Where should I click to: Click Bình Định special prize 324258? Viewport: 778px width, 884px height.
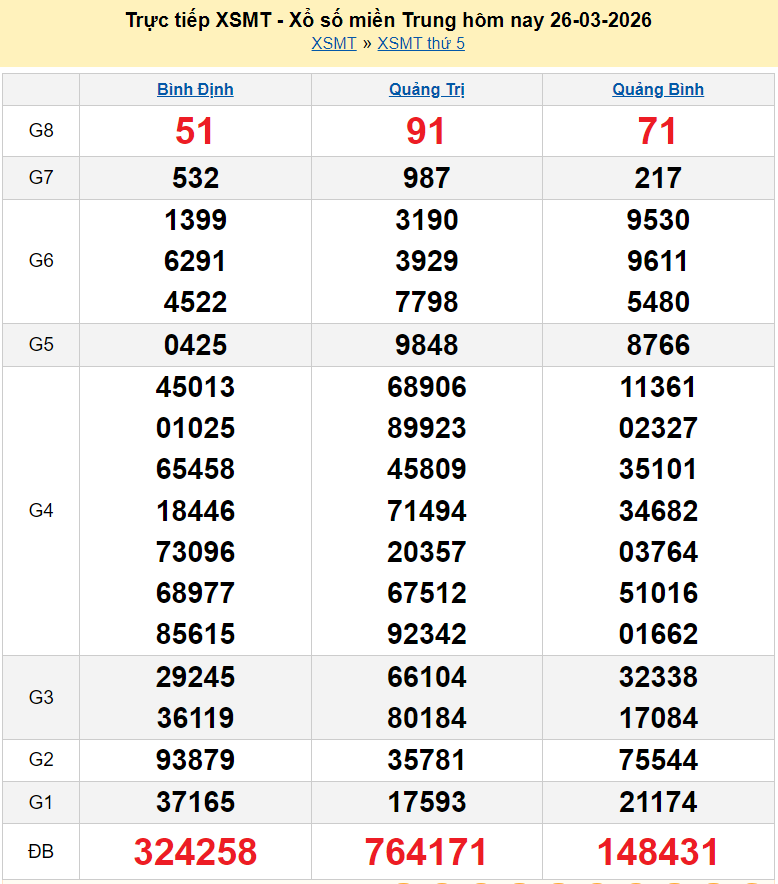click(x=195, y=852)
